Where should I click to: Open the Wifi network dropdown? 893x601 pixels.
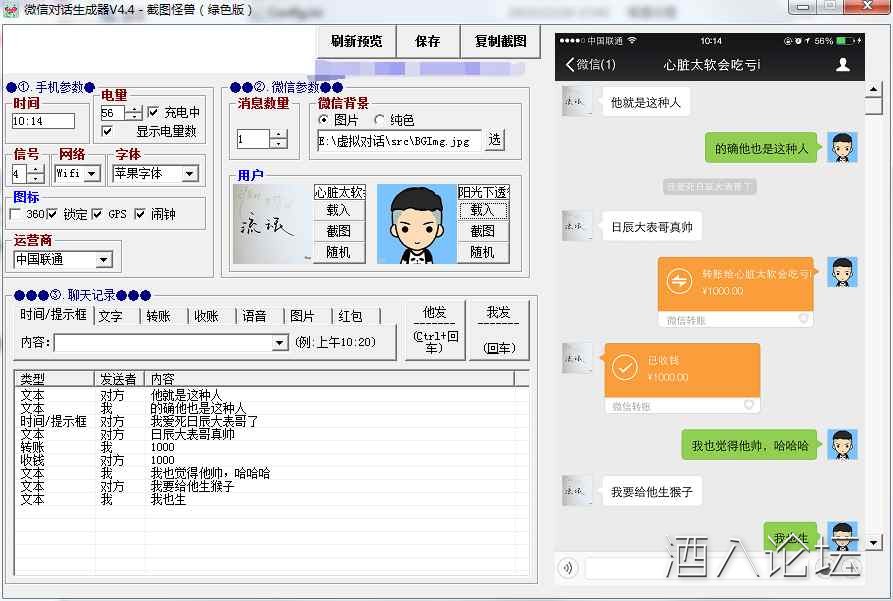92,174
